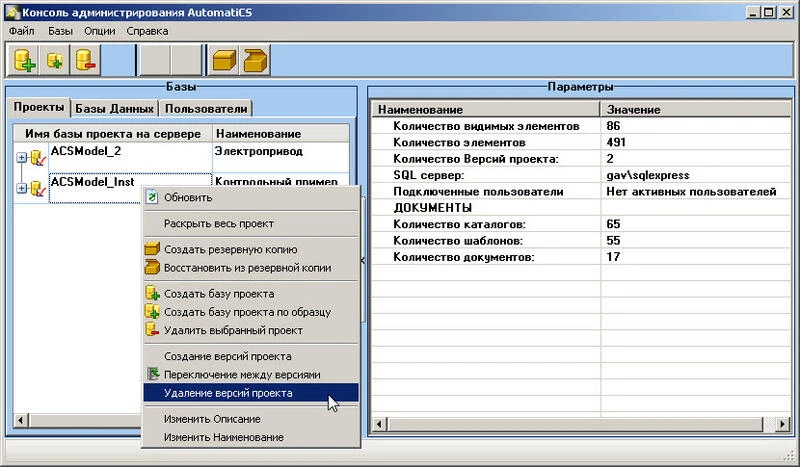Expand the ACSModel_2 tree node

pos(21,158)
